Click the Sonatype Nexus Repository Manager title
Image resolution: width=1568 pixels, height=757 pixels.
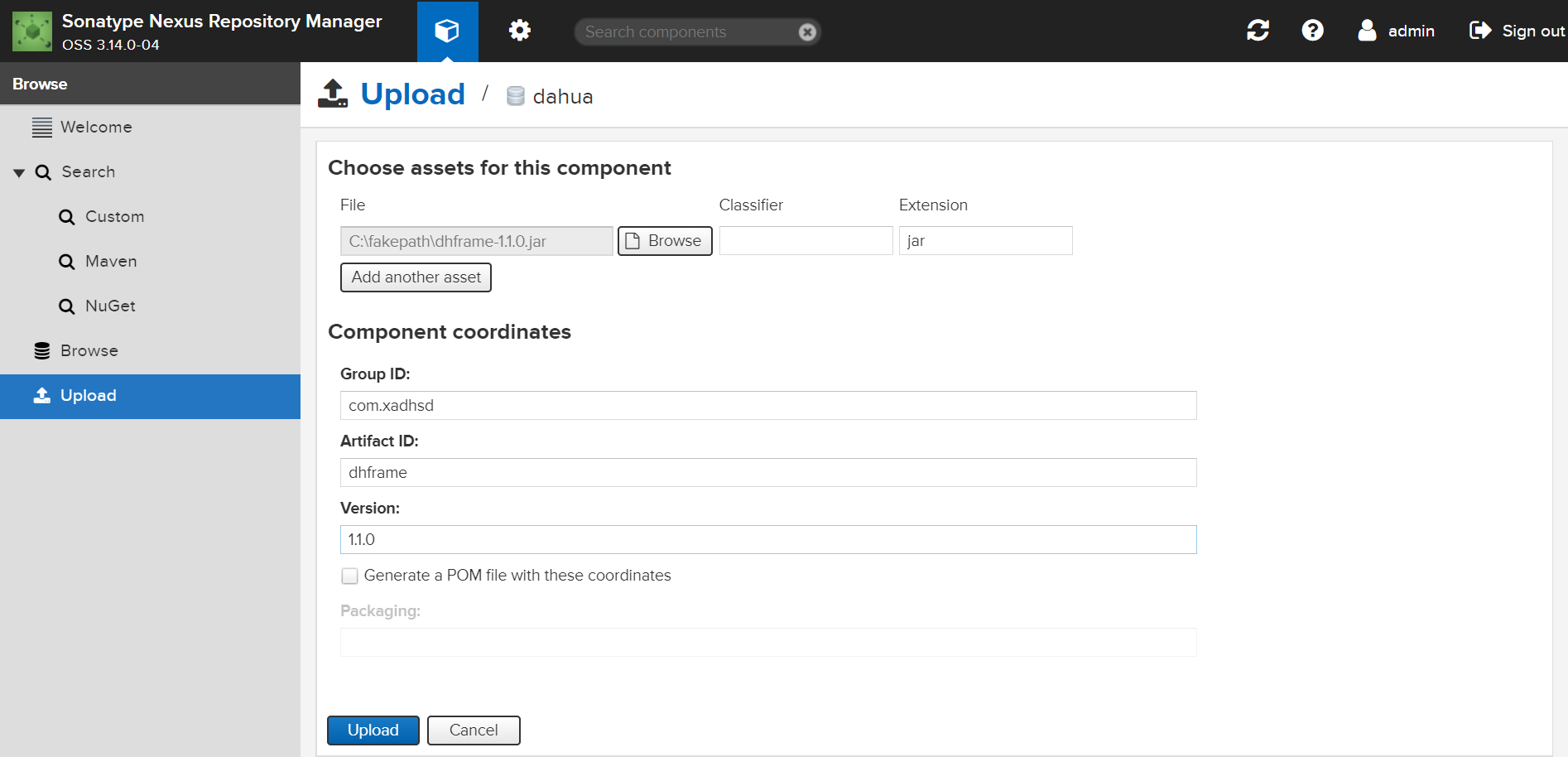pos(222,22)
